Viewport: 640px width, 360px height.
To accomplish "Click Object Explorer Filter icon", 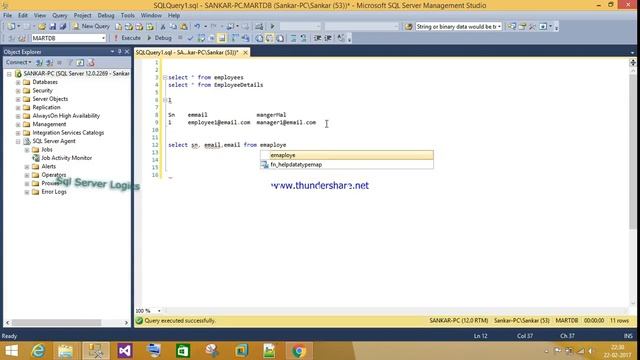I will coord(70,62).
